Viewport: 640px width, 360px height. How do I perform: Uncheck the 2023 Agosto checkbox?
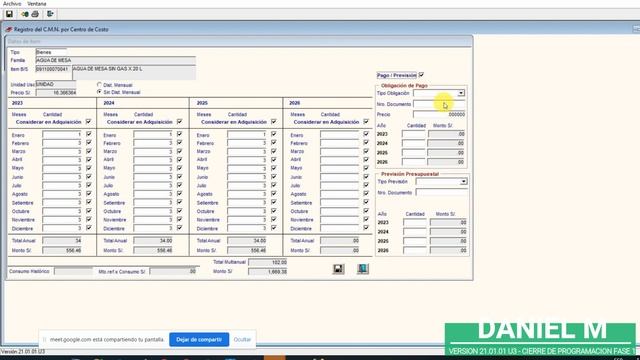(89, 193)
